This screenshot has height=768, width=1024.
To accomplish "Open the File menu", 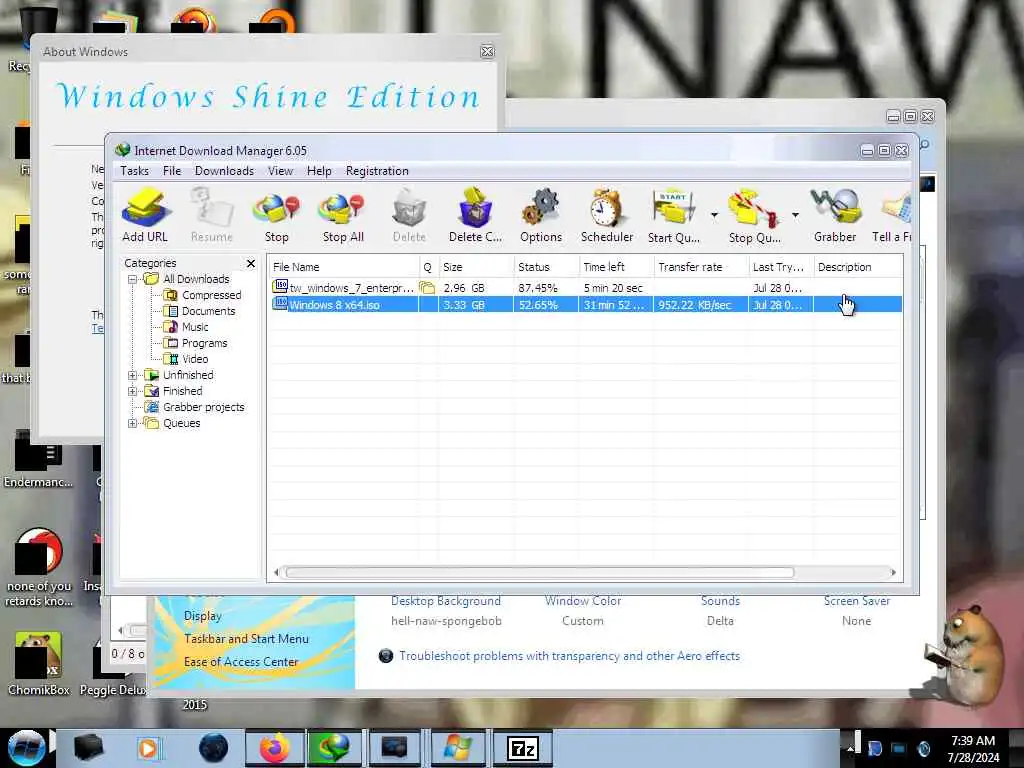I will [x=172, y=171].
